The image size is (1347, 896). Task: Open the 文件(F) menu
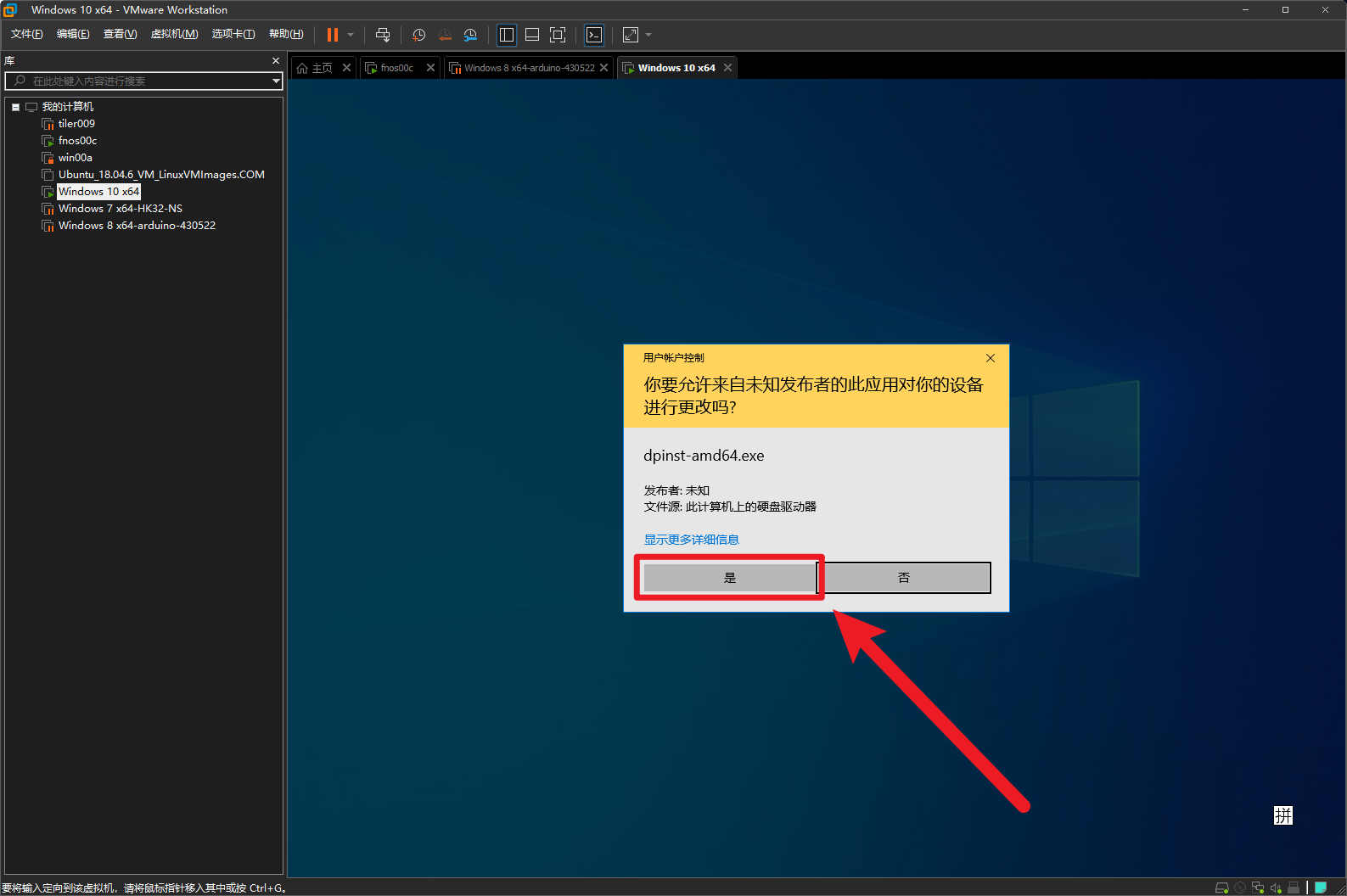click(x=27, y=34)
